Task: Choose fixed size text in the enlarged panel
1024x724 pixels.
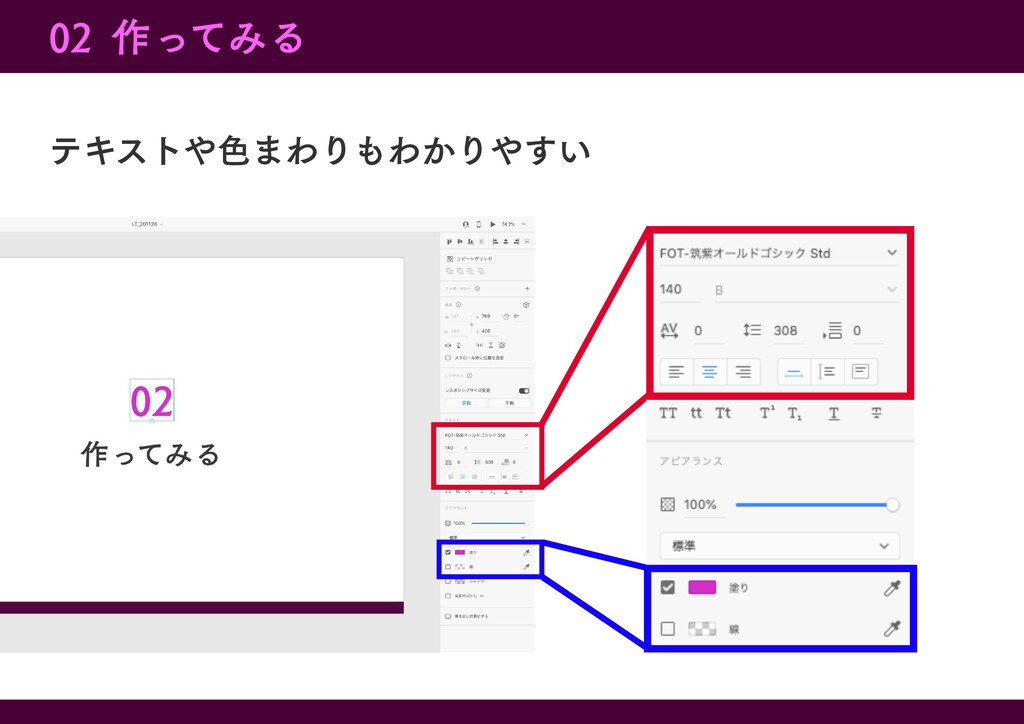Action: 861,371
